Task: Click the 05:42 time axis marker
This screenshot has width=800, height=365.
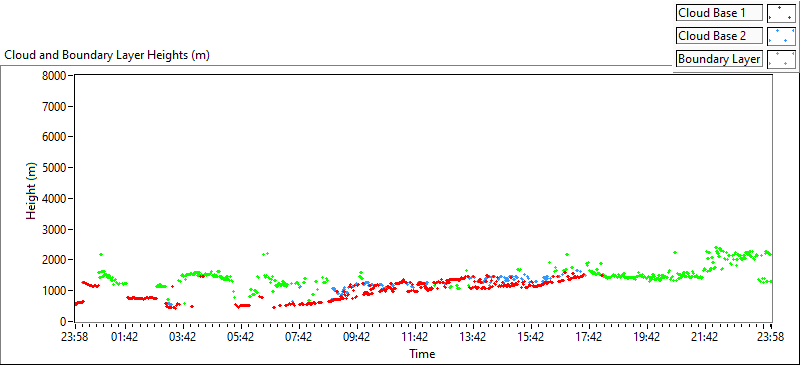Action: click(241, 336)
